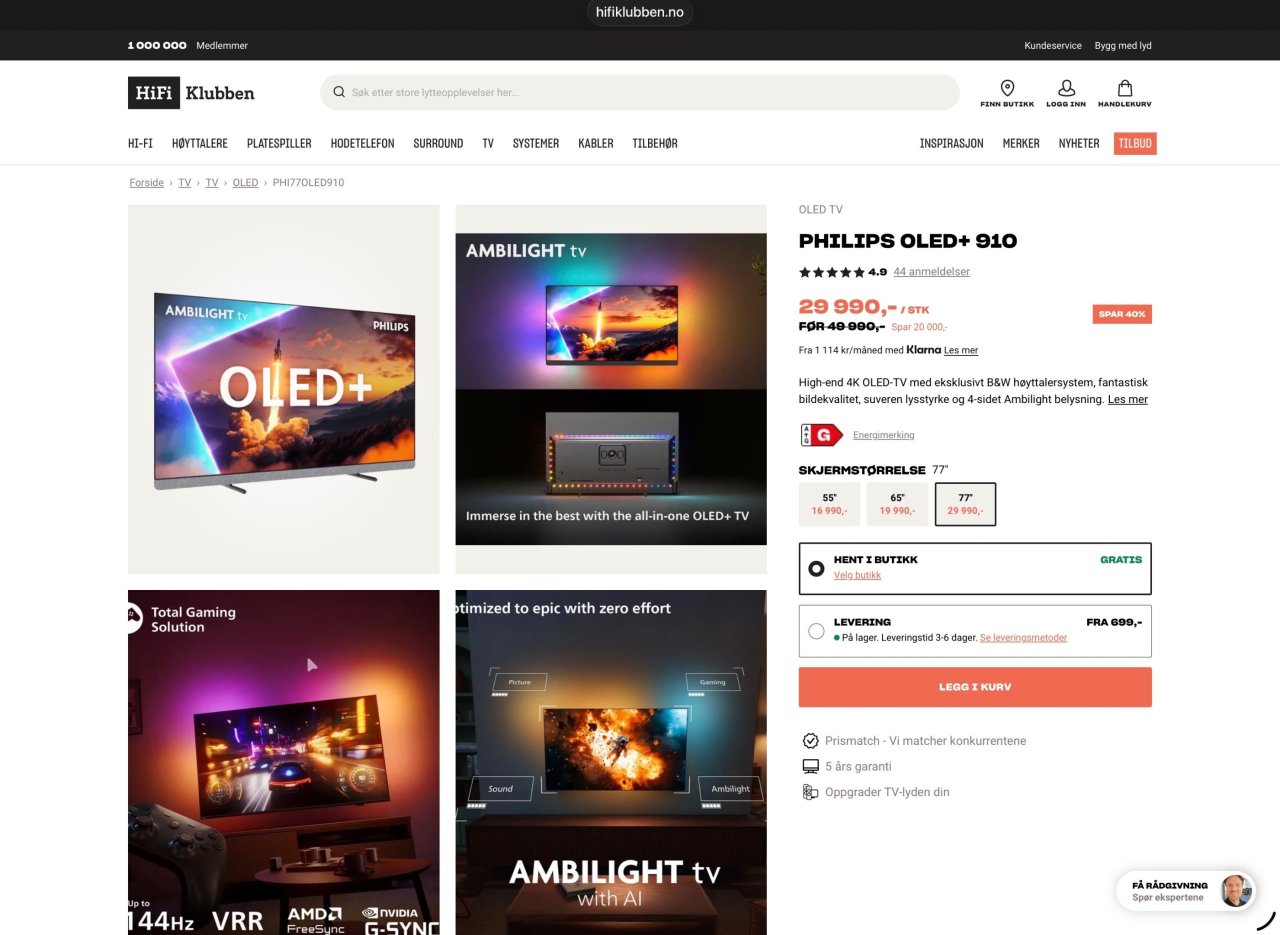This screenshot has height=935, width=1280.
Task: Click the 5 års garanti monitor icon
Action: pyautogui.click(x=811, y=767)
